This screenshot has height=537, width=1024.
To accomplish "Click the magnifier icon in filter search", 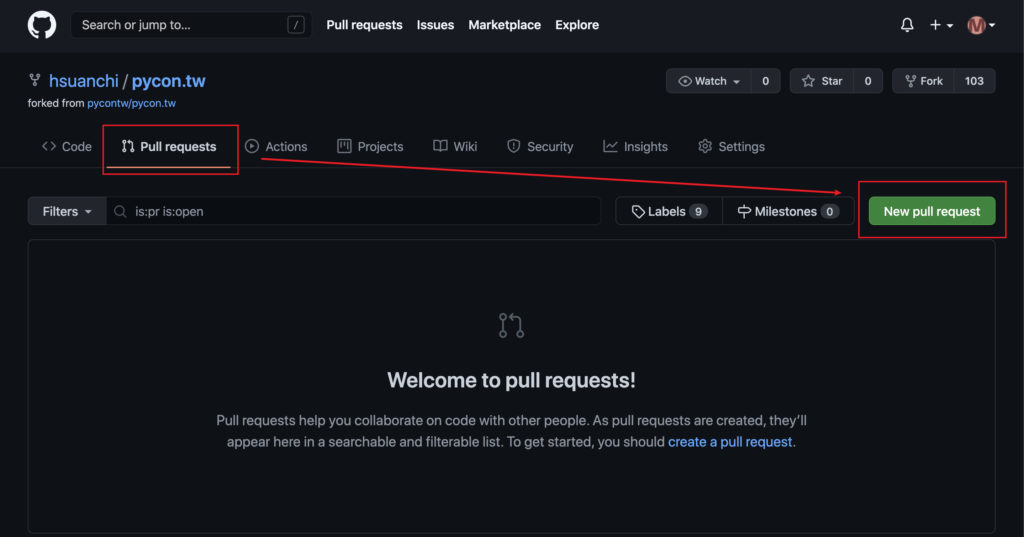I will click(120, 211).
